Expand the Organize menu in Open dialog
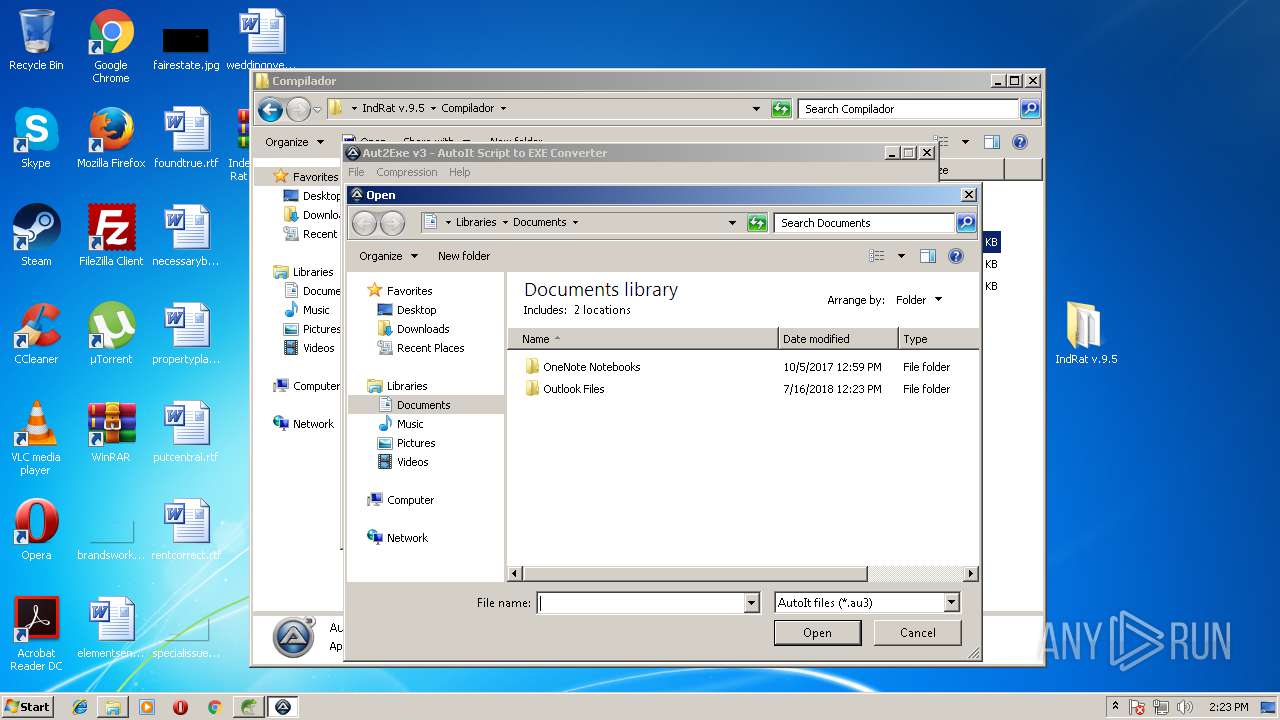The image size is (1280, 720). click(388, 256)
